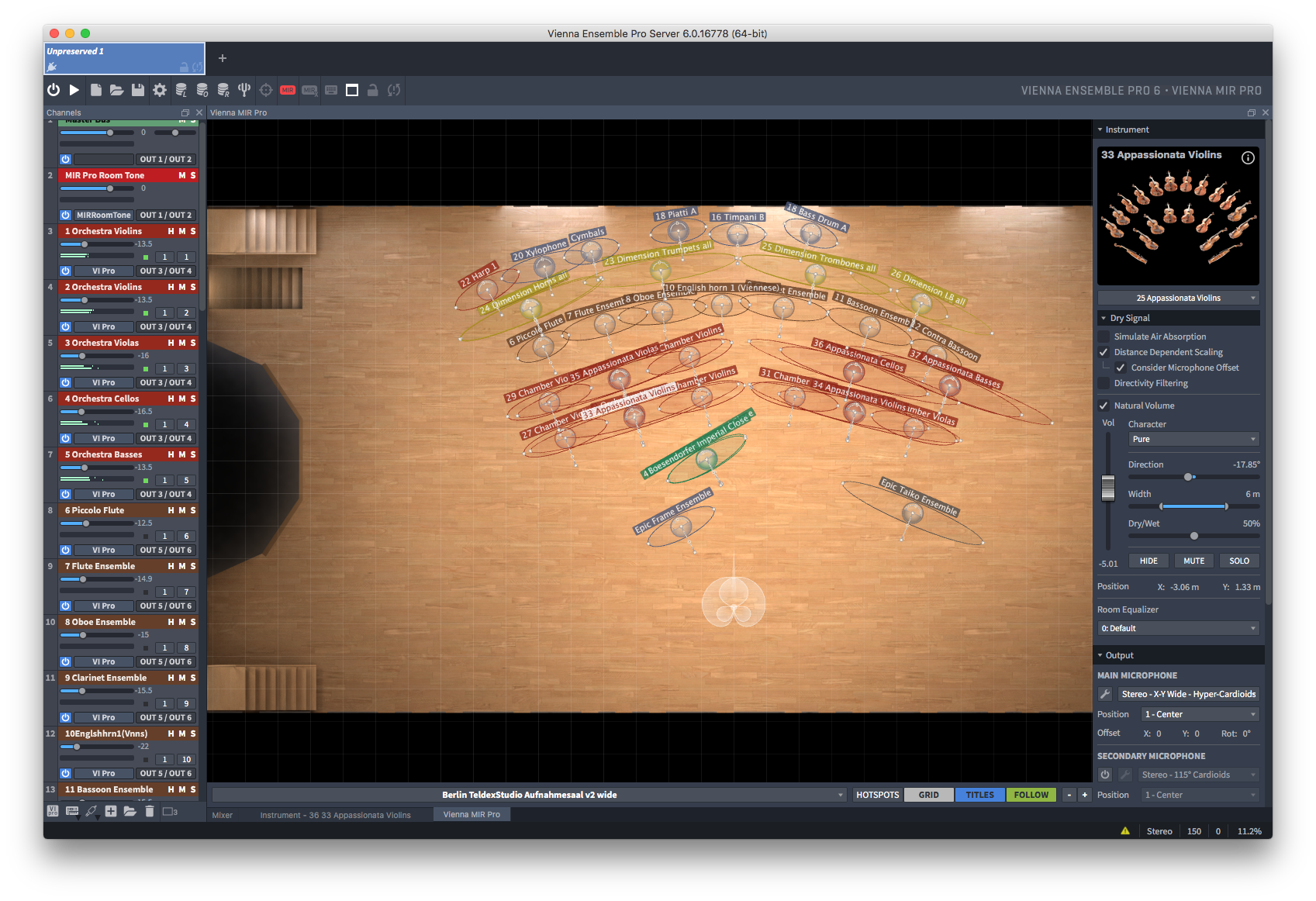Open the info icon for Appassionata Violins
Screen dimensions: 1316x901
tap(1248, 157)
